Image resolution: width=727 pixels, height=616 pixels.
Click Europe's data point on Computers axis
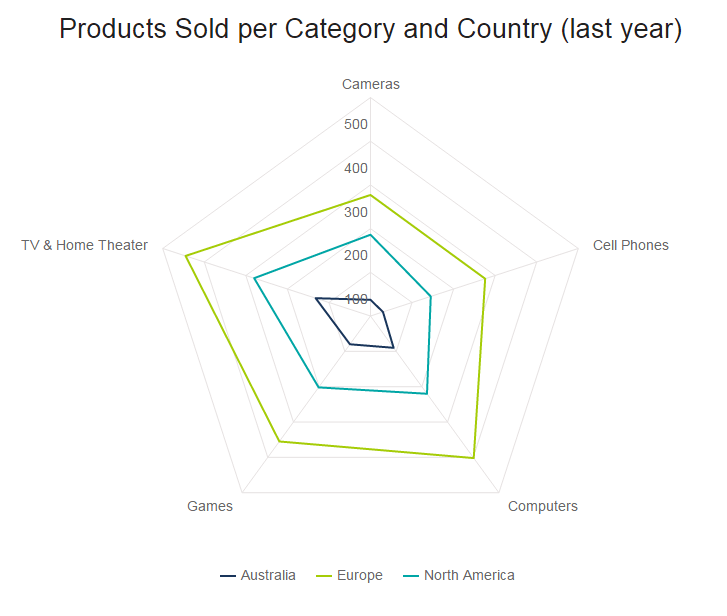pyautogui.click(x=473, y=458)
